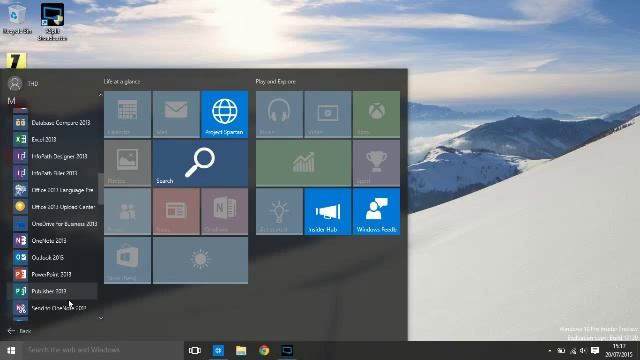Open the People tile

pos(128,211)
